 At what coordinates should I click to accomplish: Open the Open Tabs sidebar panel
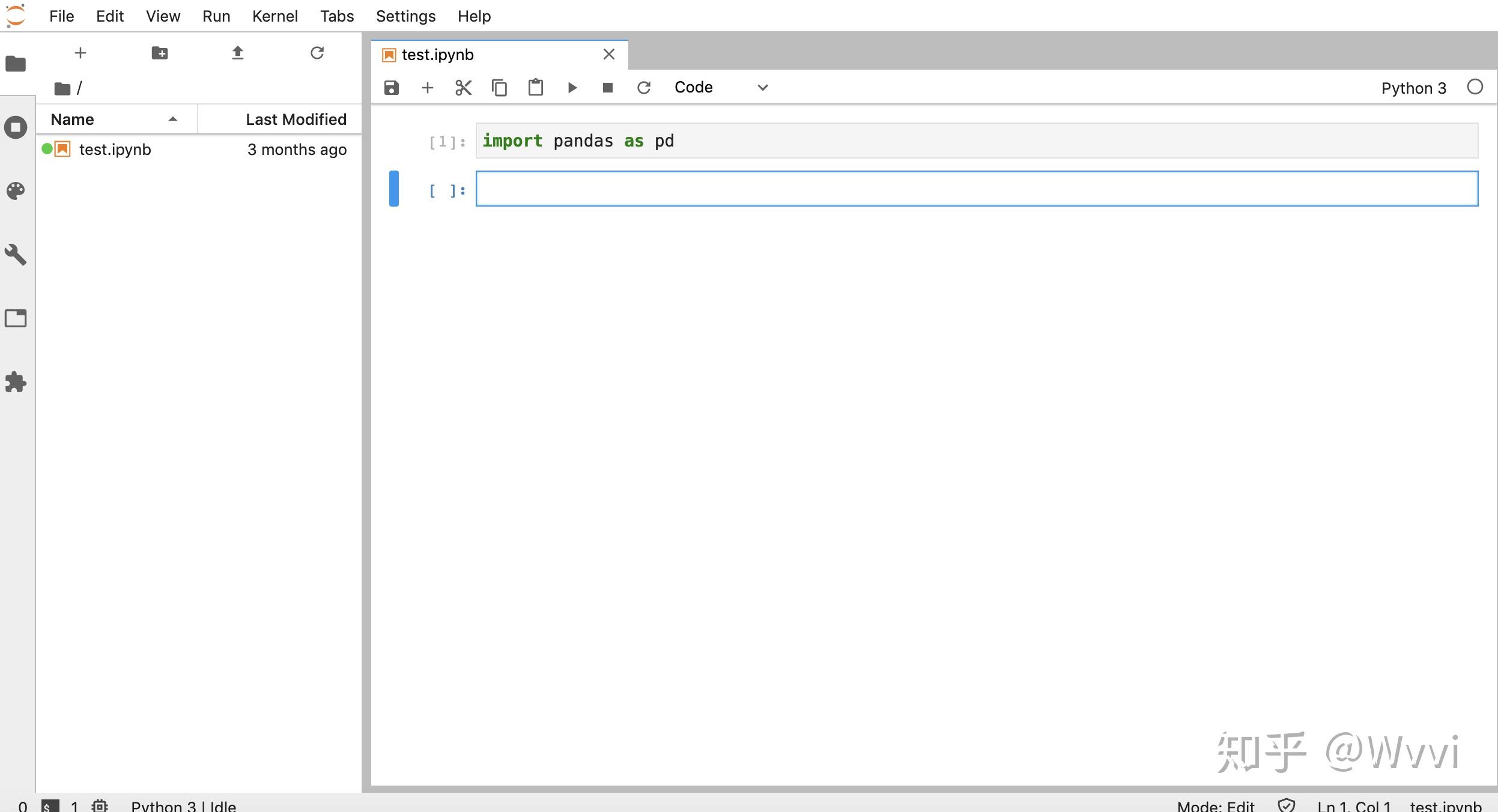click(16, 318)
